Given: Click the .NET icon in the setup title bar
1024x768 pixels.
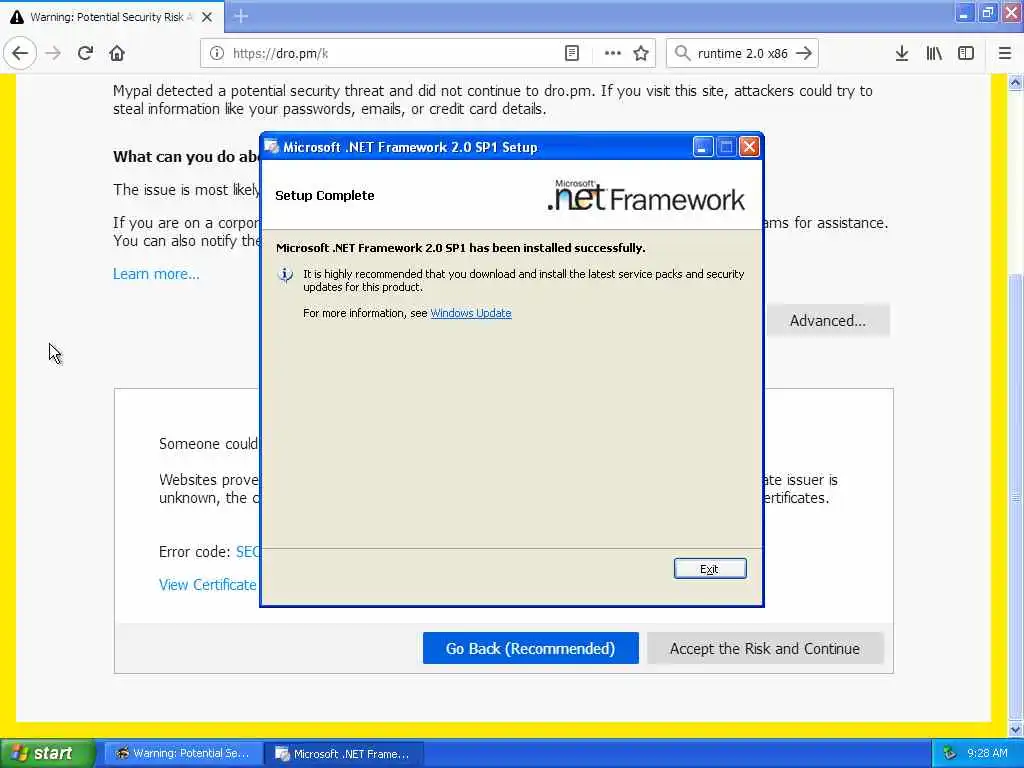Looking at the screenshot, I should 272,147.
